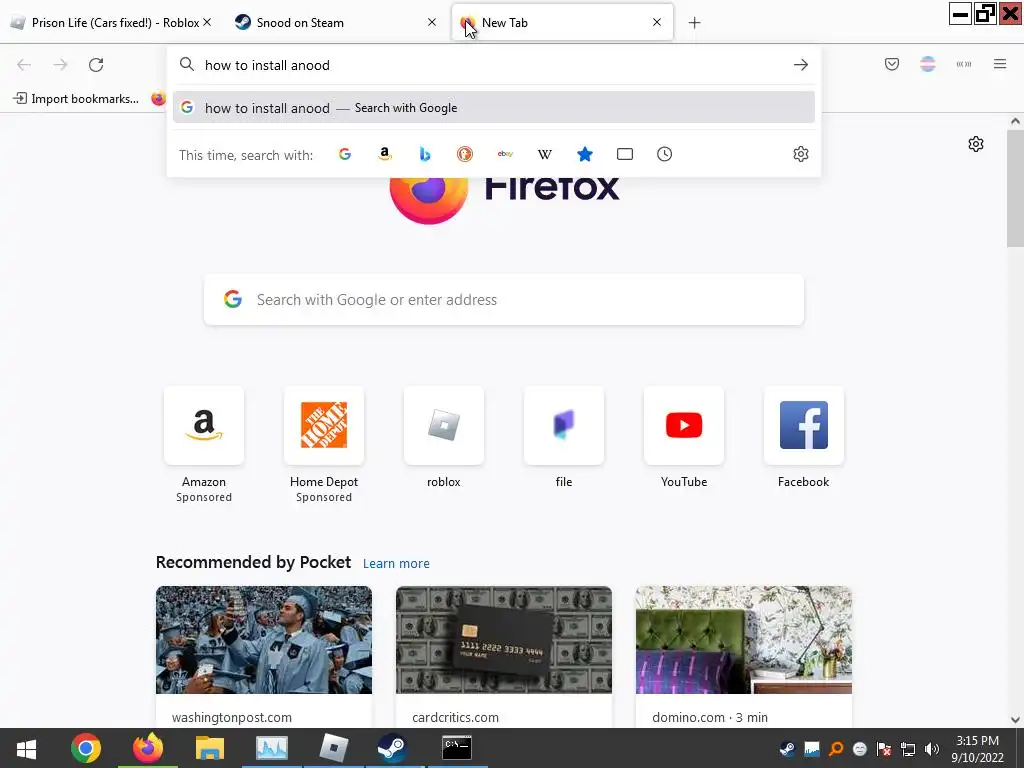The width and height of the screenshot is (1024, 768).
Task: Click the Steam system tray icon
Action: click(788, 749)
